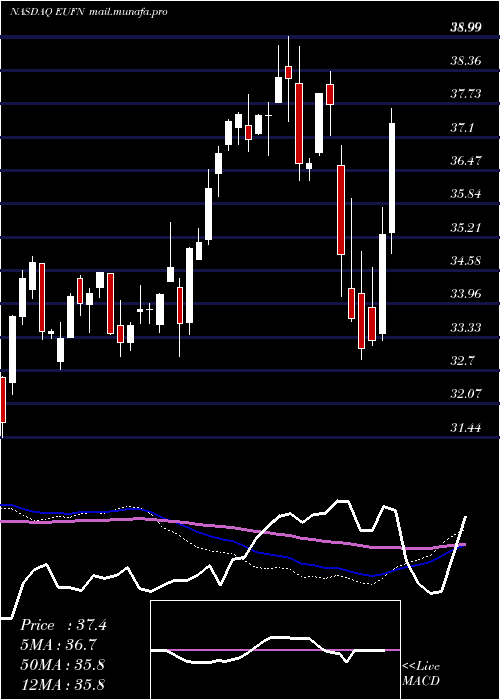Click the 38.36 price axis label
This screenshot has width=500, height=700.
466,61
